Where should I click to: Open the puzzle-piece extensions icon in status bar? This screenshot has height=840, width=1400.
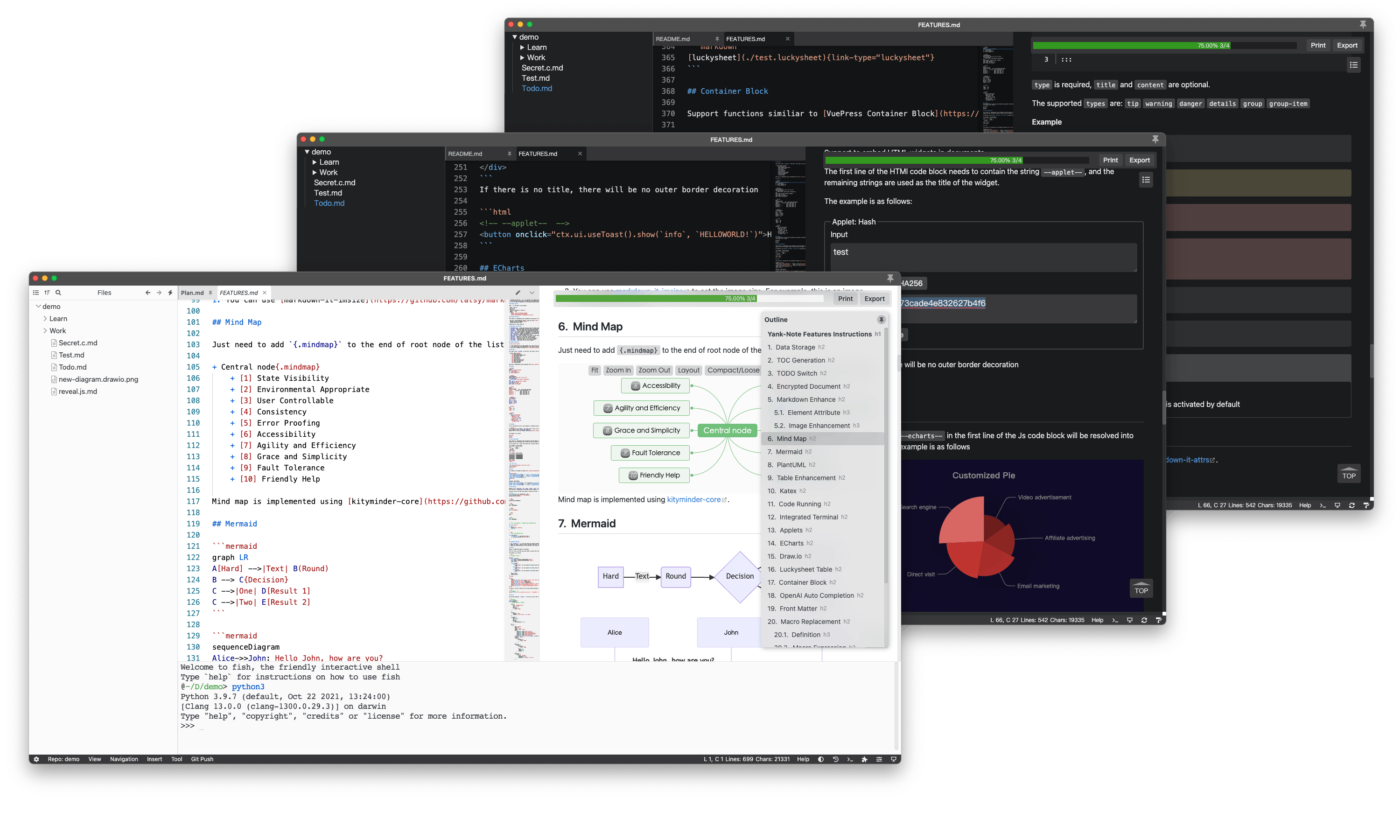865,759
